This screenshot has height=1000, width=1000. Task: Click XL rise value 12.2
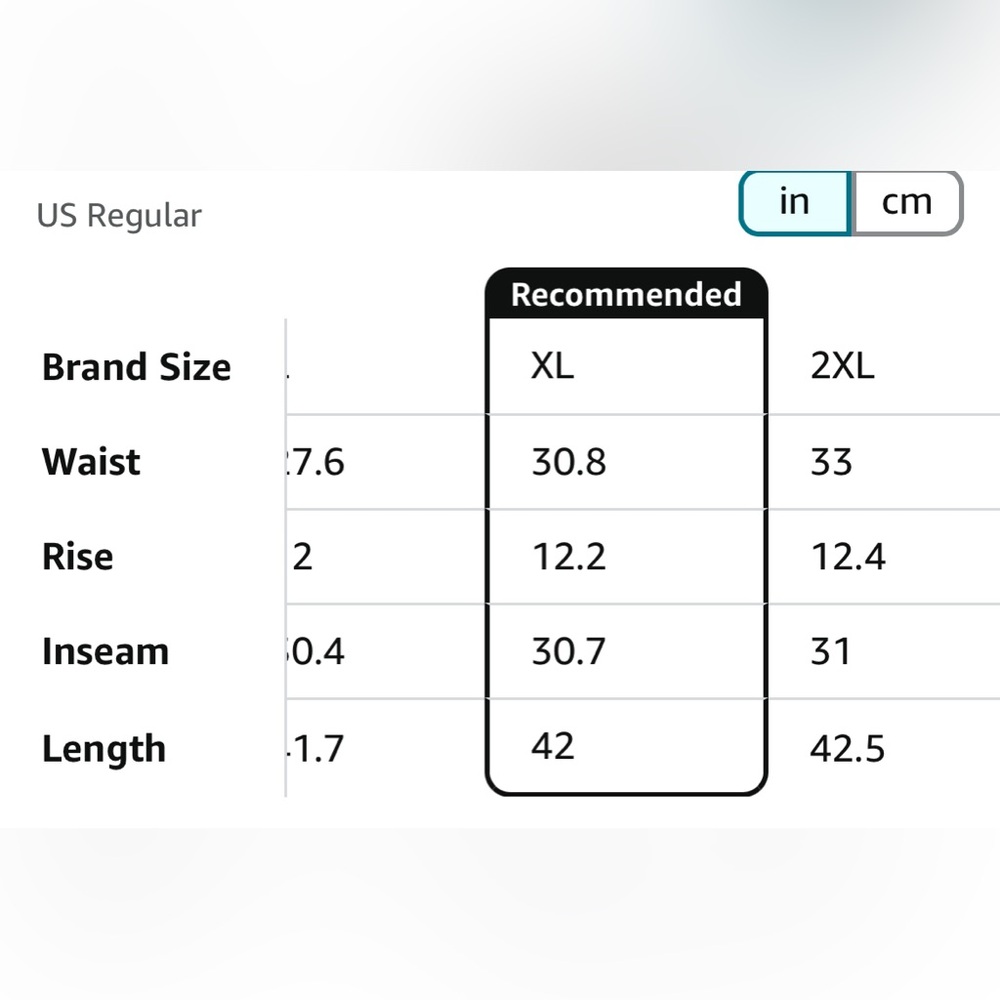(x=569, y=556)
